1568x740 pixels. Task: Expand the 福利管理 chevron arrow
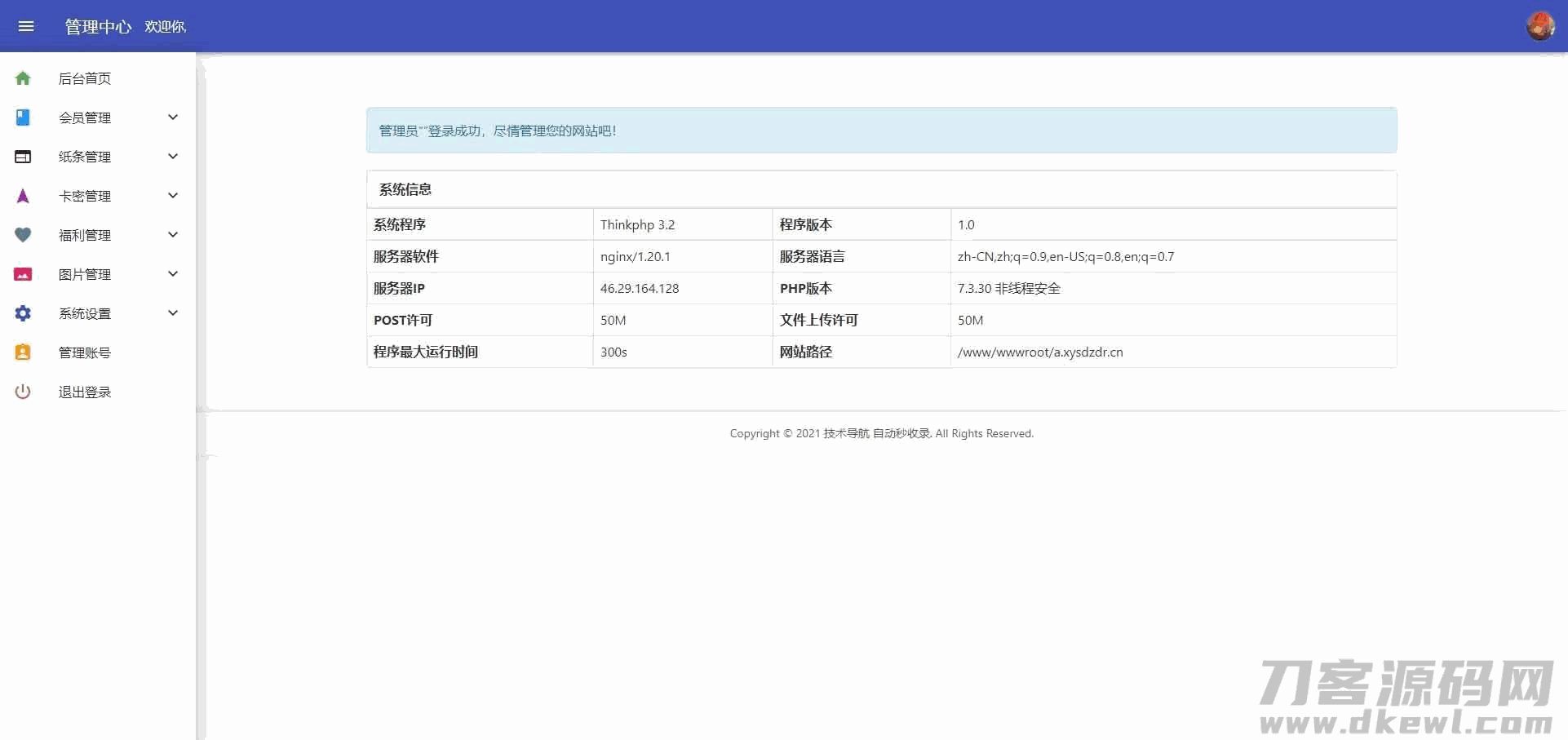(x=173, y=235)
